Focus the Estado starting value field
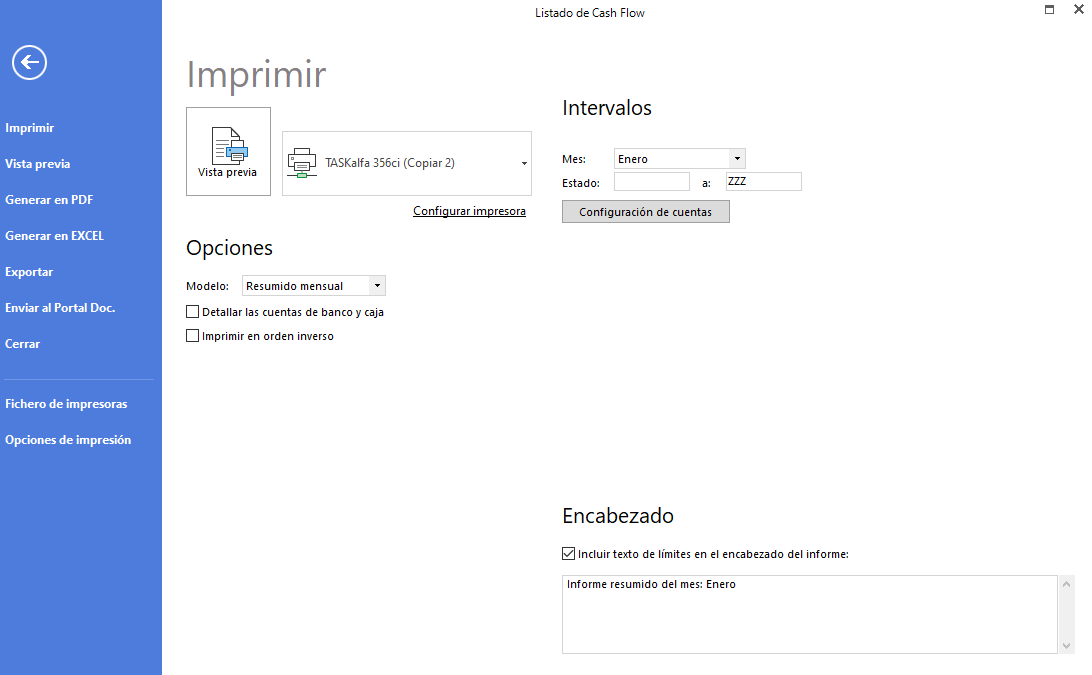 click(x=652, y=182)
